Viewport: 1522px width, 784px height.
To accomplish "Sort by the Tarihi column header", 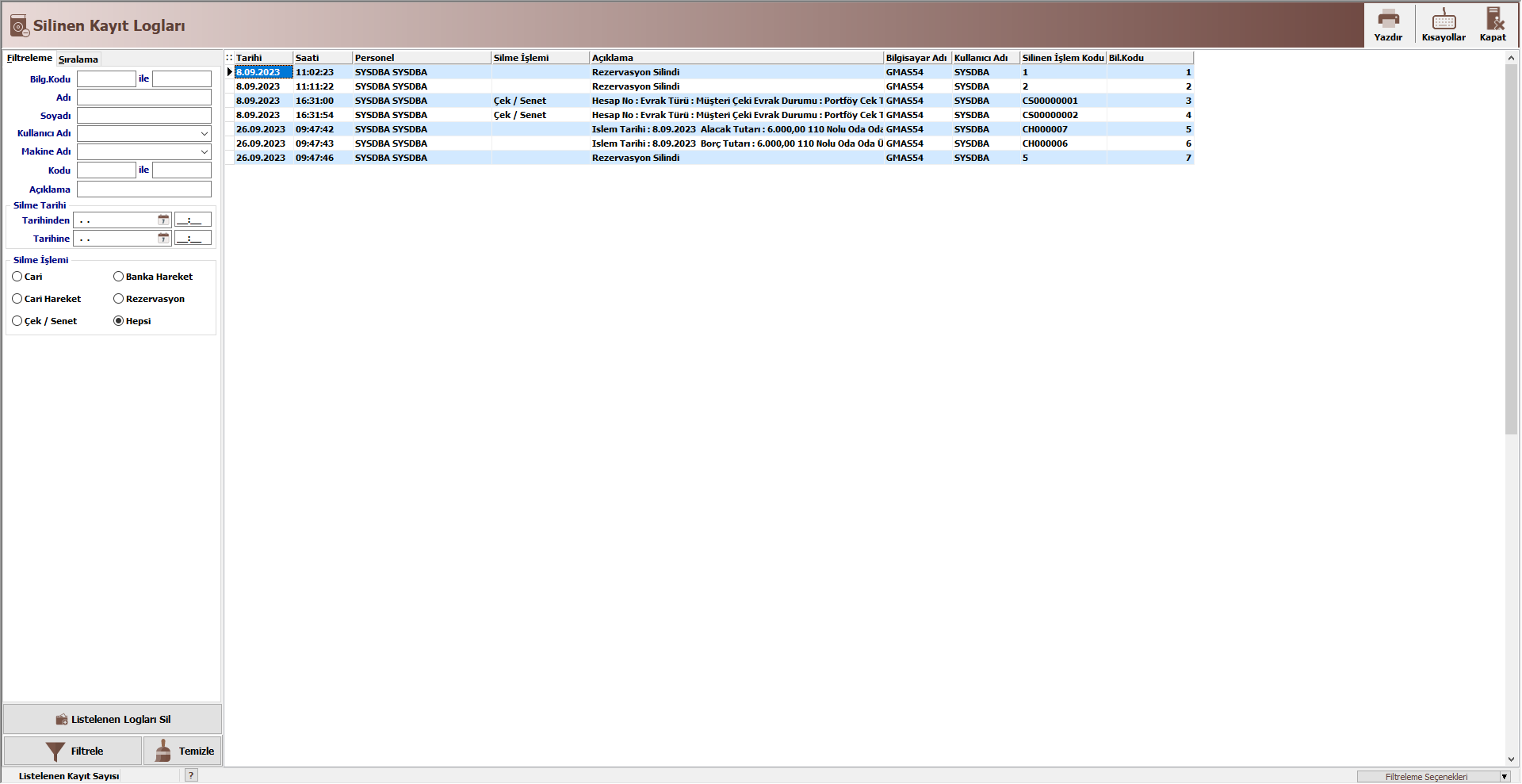I will click(x=263, y=58).
